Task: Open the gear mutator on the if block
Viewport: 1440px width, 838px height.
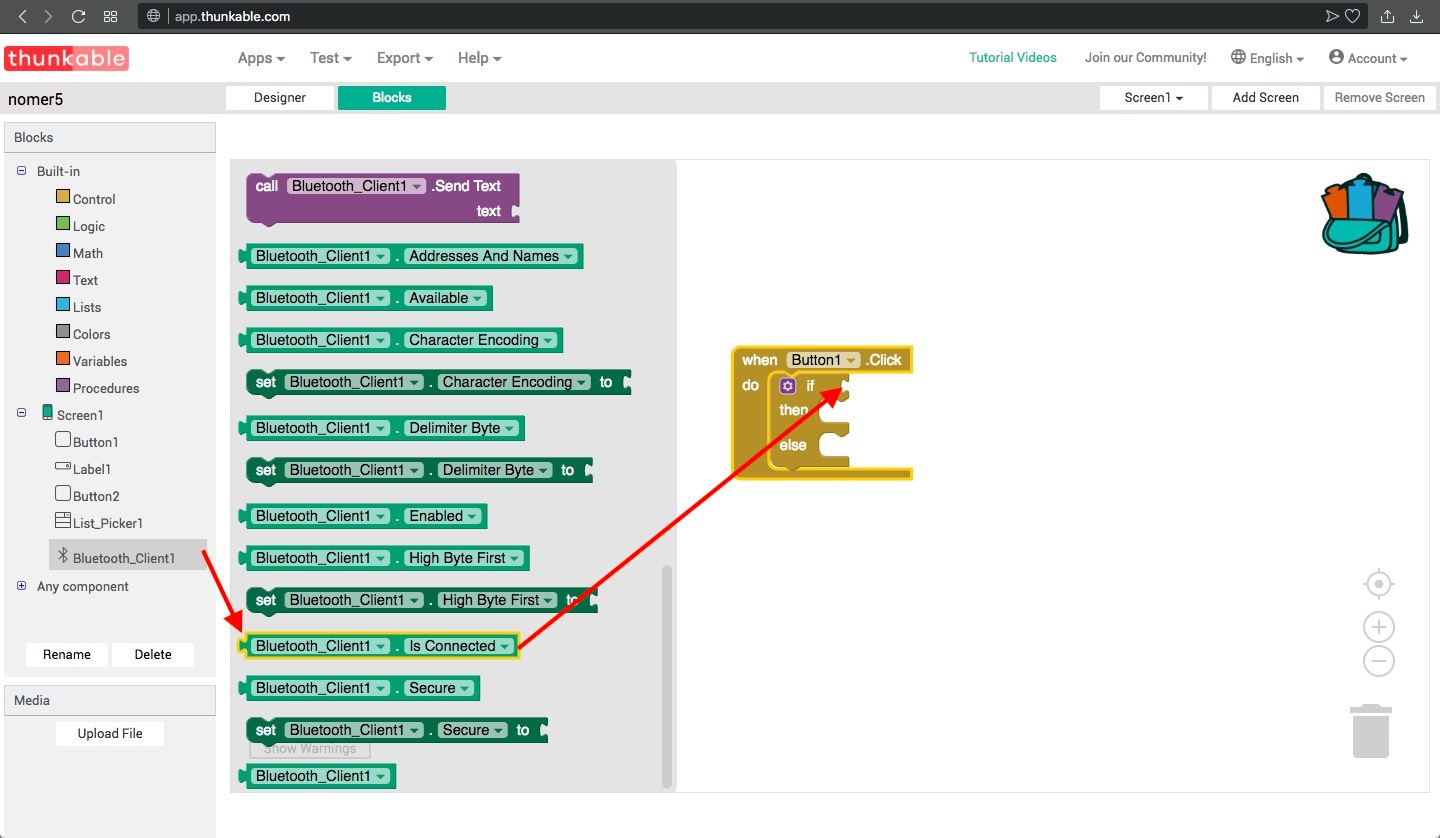Action: [788, 385]
